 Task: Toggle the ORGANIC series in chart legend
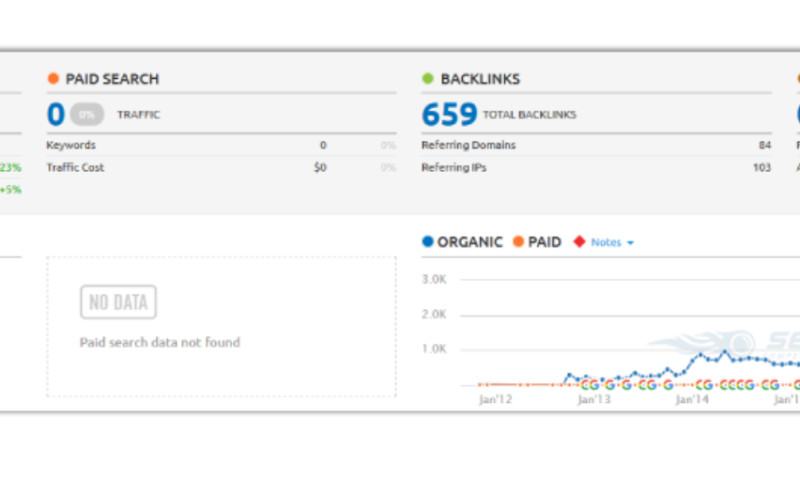coord(462,242)
